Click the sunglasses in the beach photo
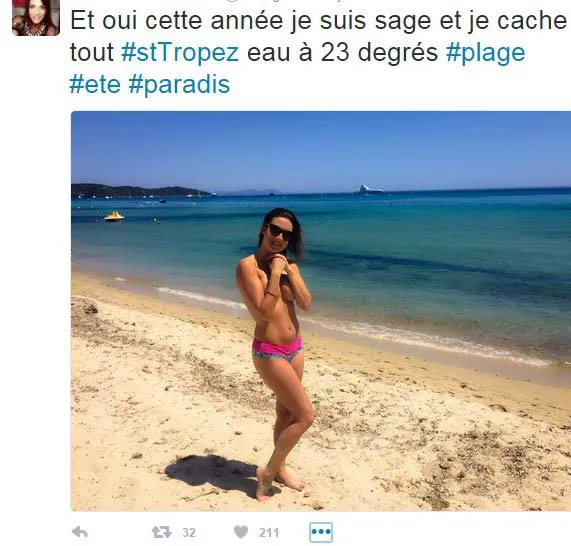The height and width of the screenshot is (546, 571). [x=280, y=232]
